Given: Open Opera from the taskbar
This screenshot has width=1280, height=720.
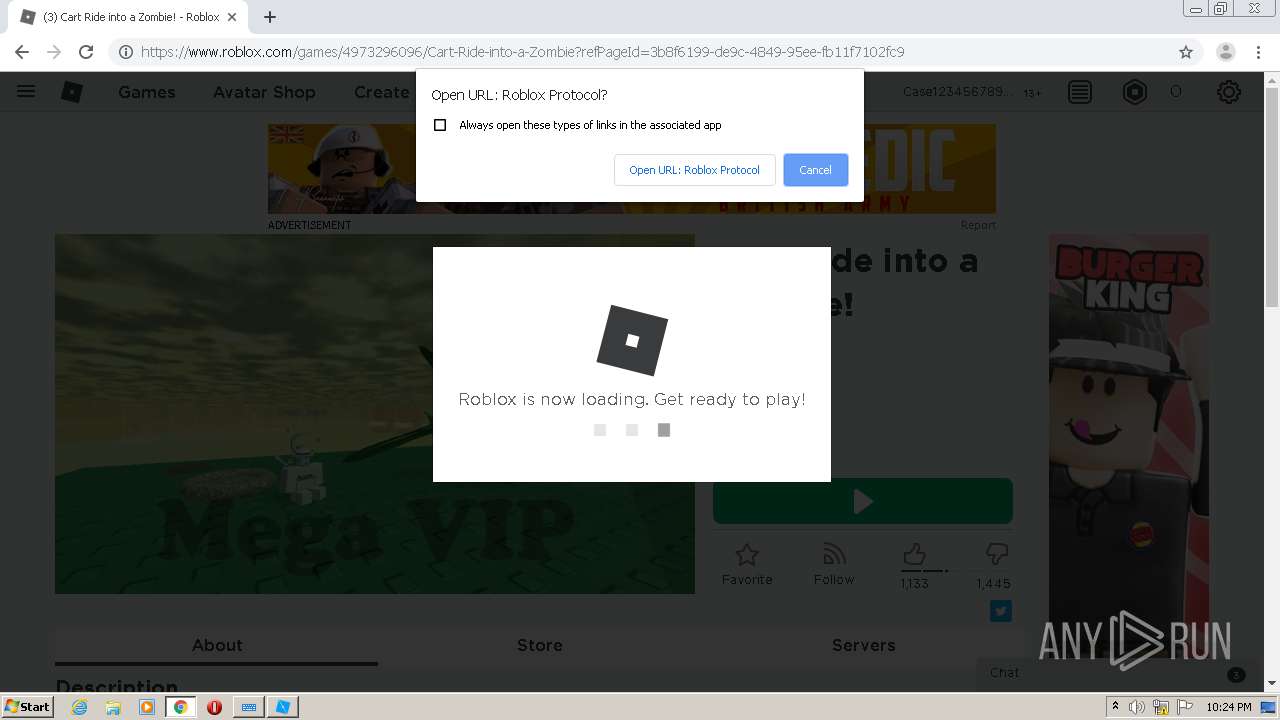Looking at the screenshot, I should pyautogui.click(x=214, y=707).
